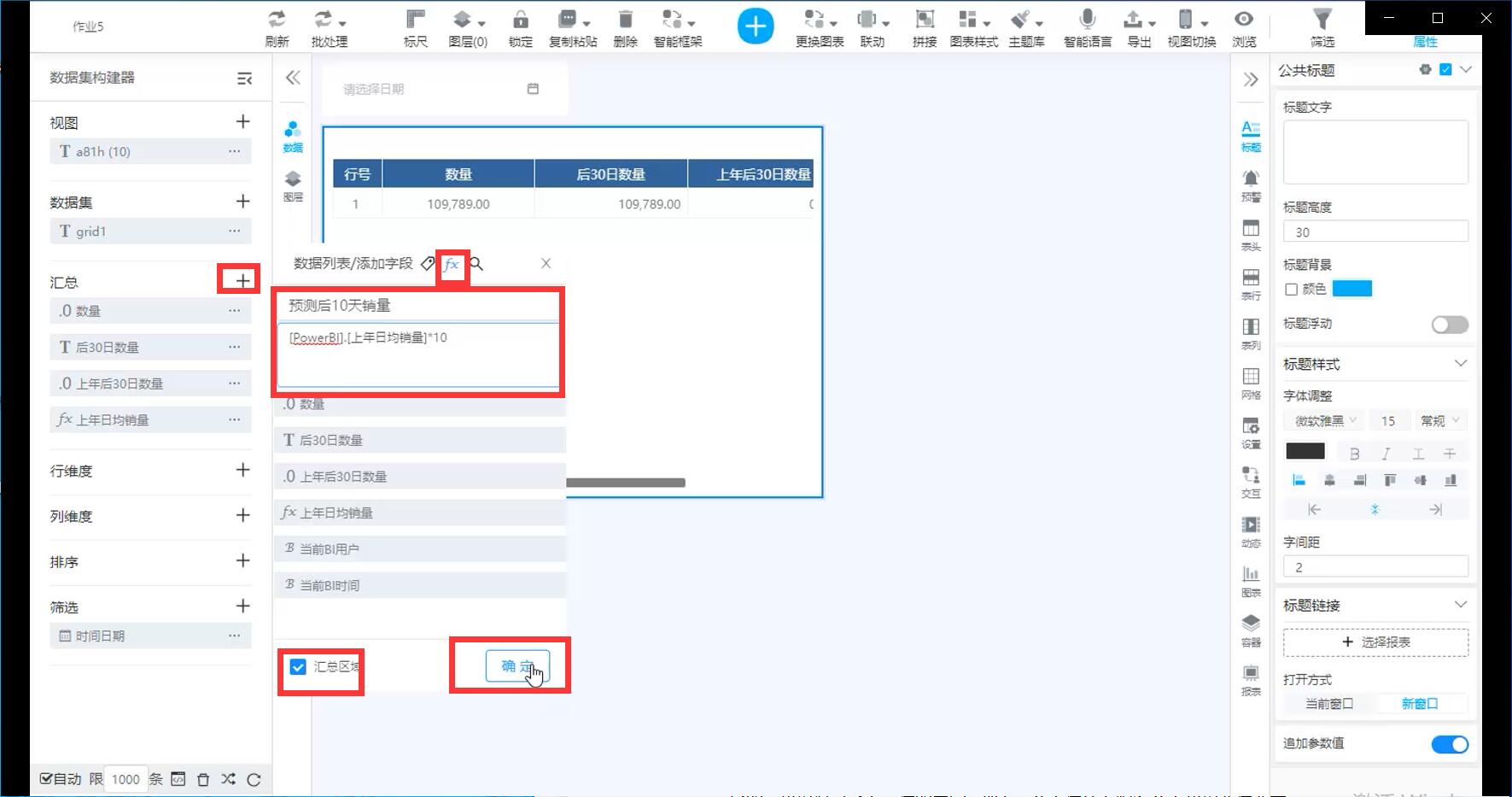Toggle the 标题浮动 switch
This screenshot has height=797, width=1512.
coord(1450,325)
